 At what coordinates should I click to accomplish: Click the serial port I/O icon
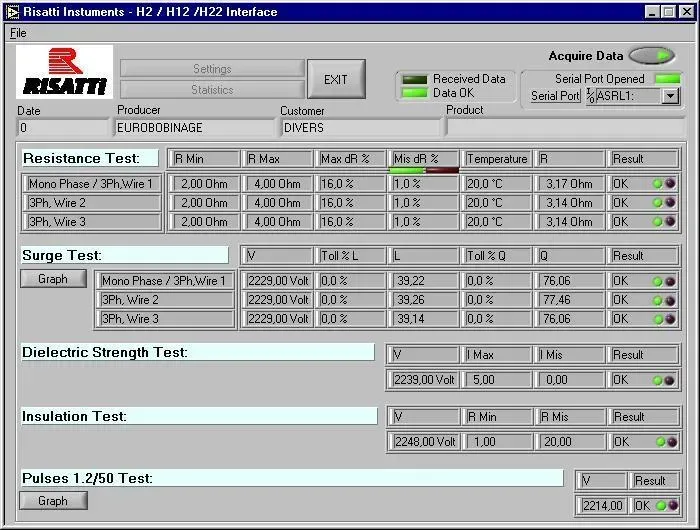pyautogui.click(x=590, y=97)
